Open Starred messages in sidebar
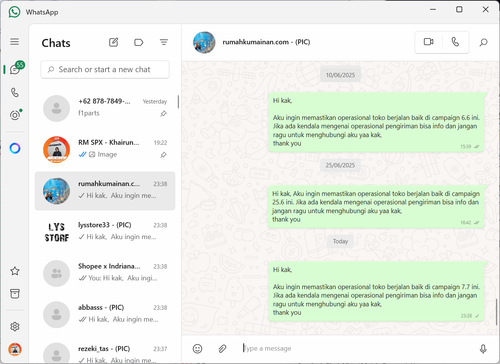500x364 pixels. click(15, 271)
